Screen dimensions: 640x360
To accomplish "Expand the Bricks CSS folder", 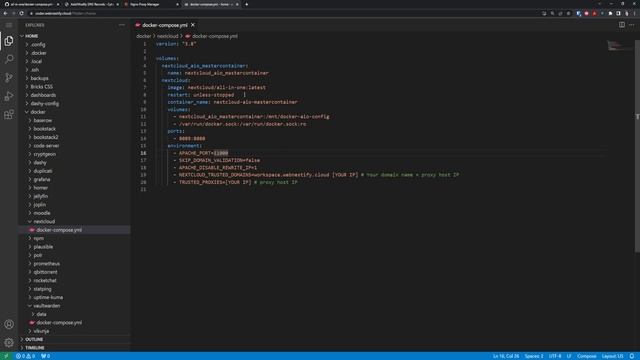I will (x=75, y=87).
